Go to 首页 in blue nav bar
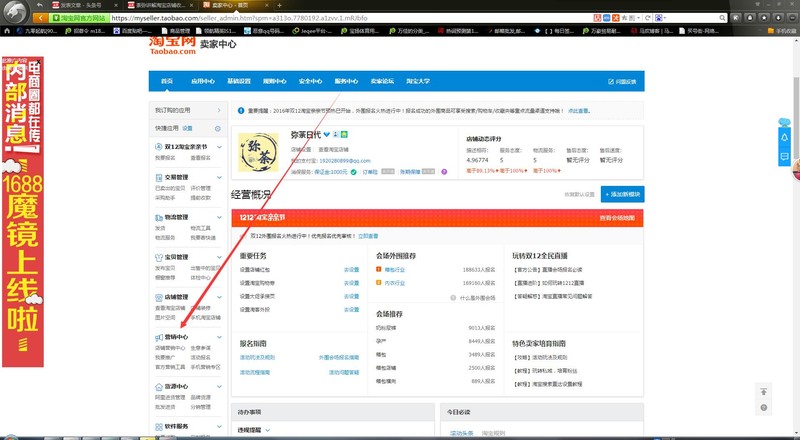 pos(167,81)
